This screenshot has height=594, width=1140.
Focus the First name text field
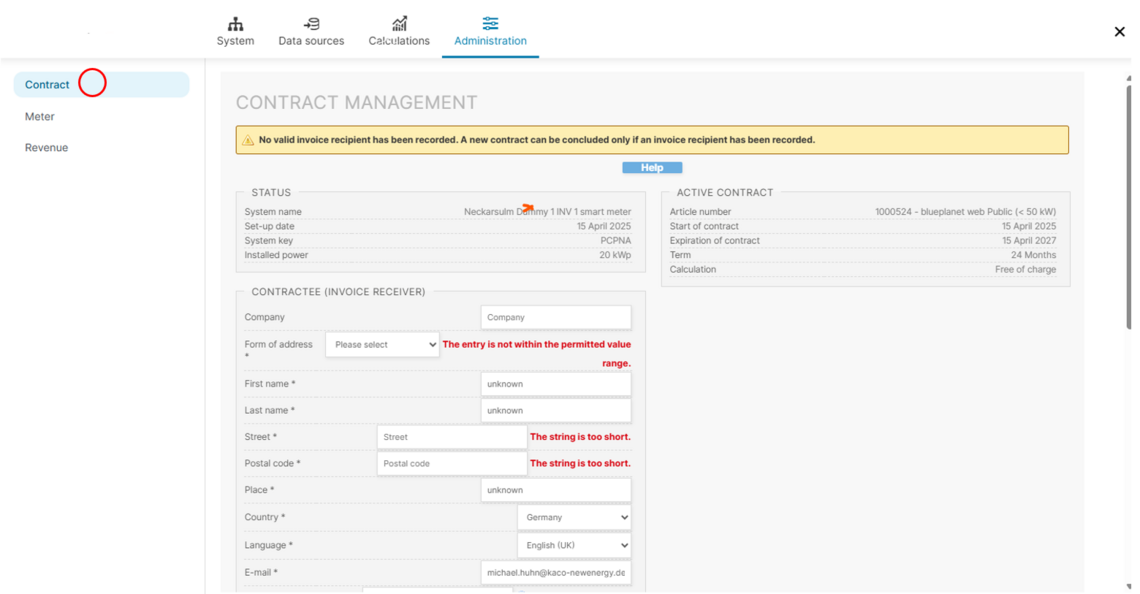[x=555, y=384]
